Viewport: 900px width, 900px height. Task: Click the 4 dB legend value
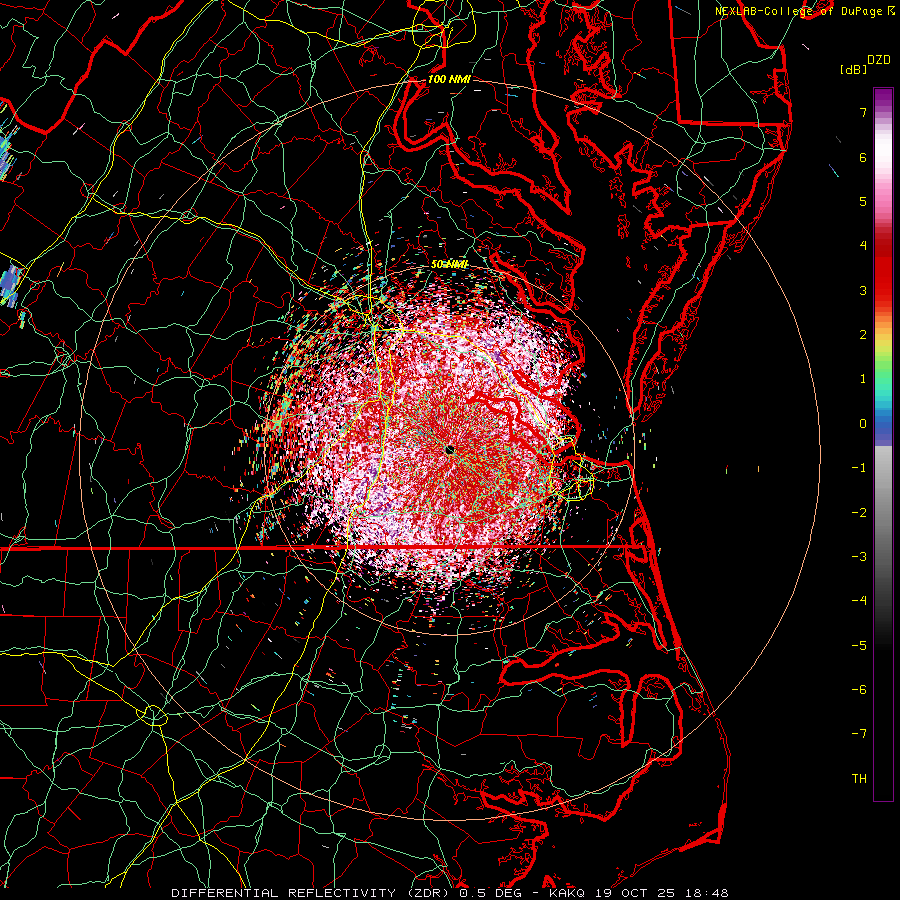coord(863,246)
